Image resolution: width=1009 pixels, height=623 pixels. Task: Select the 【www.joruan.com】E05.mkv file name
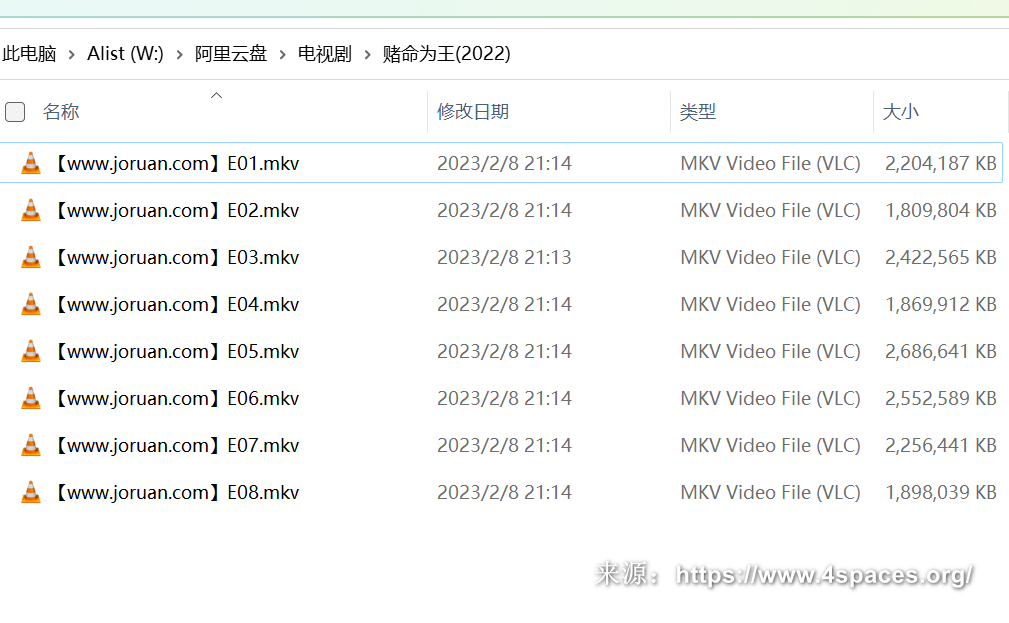[x=175, y=351]
